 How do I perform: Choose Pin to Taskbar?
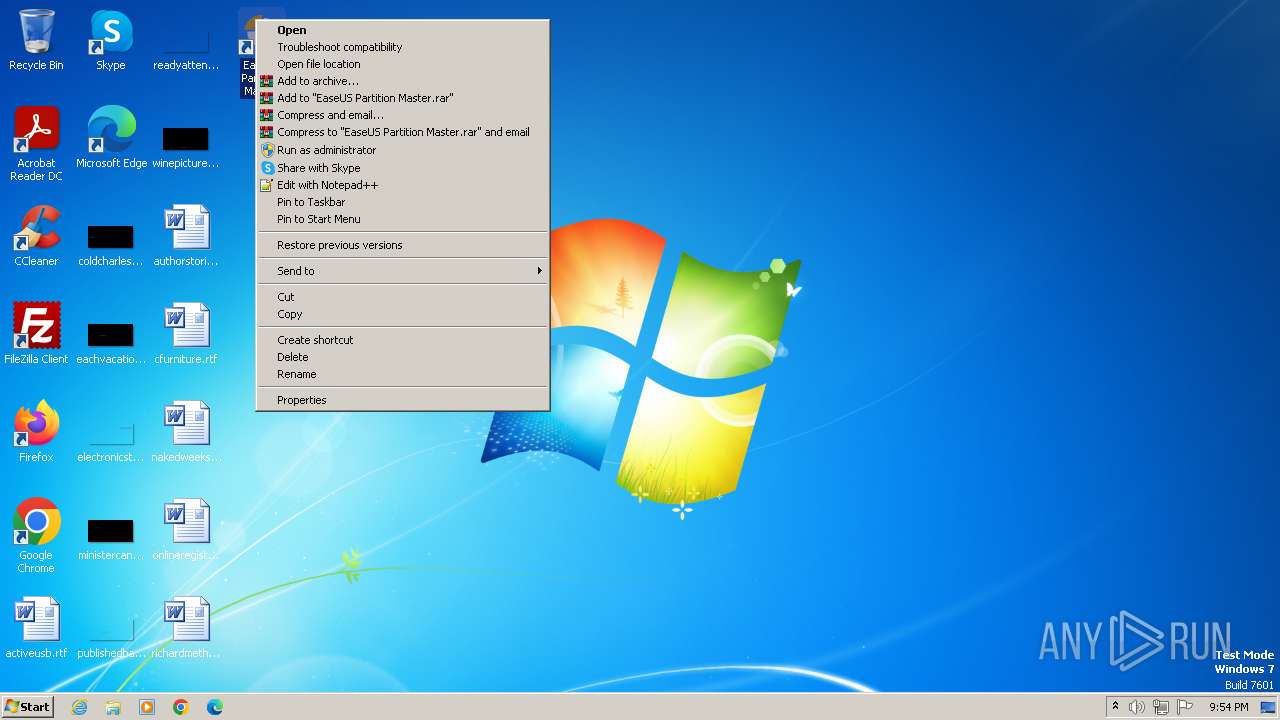(403, 202)
